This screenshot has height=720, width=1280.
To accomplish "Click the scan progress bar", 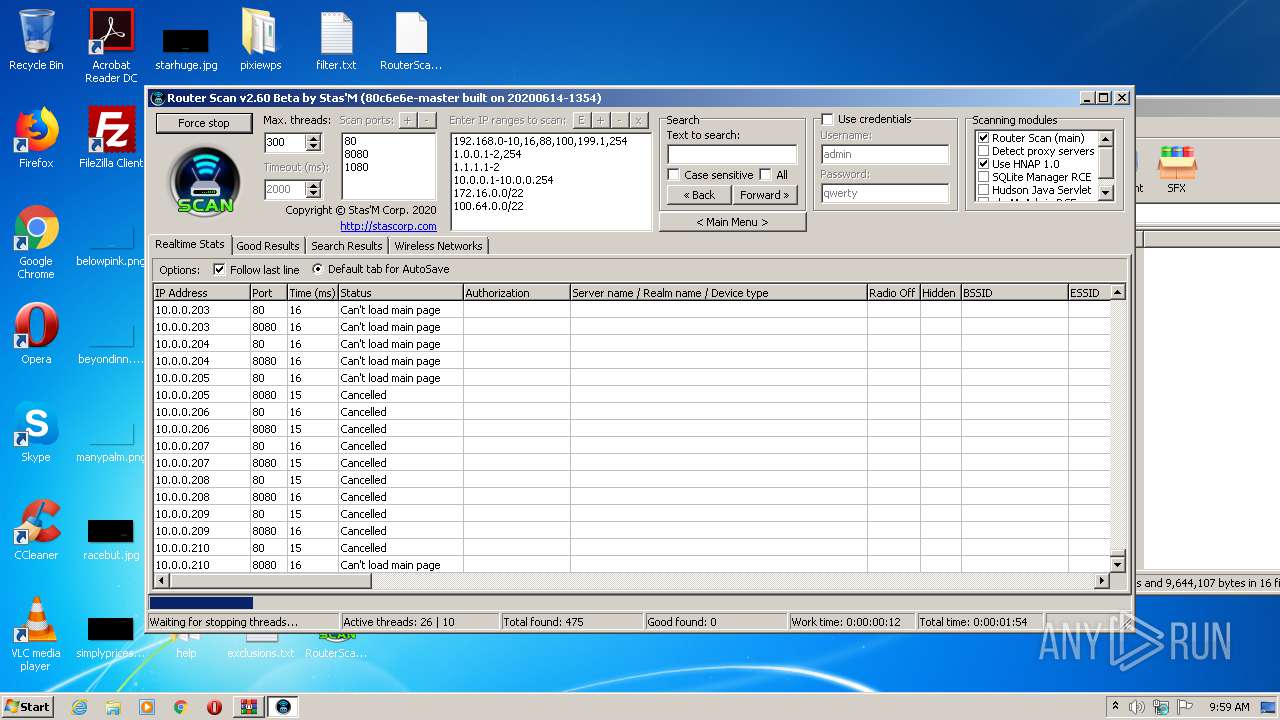I will coord(639,603).
